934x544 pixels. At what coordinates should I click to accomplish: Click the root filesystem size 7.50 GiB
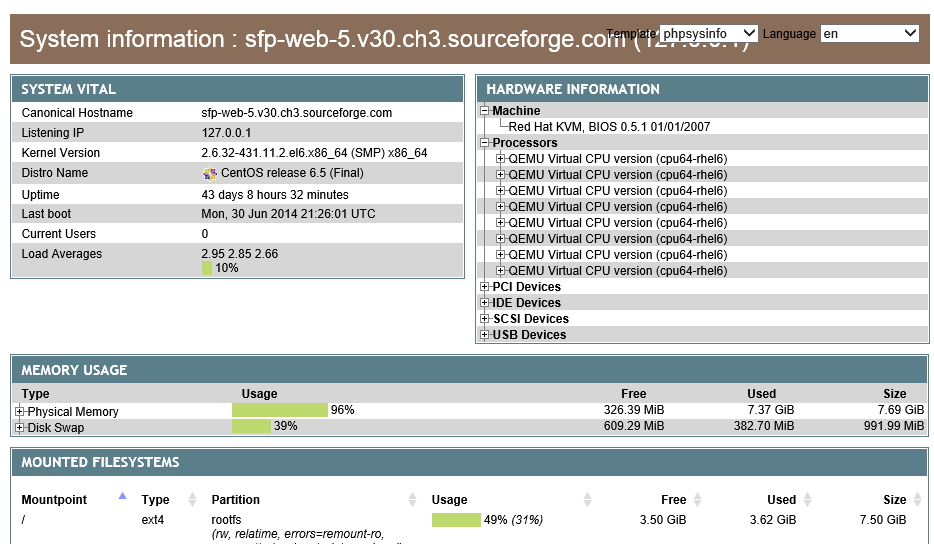click(883, 520)
